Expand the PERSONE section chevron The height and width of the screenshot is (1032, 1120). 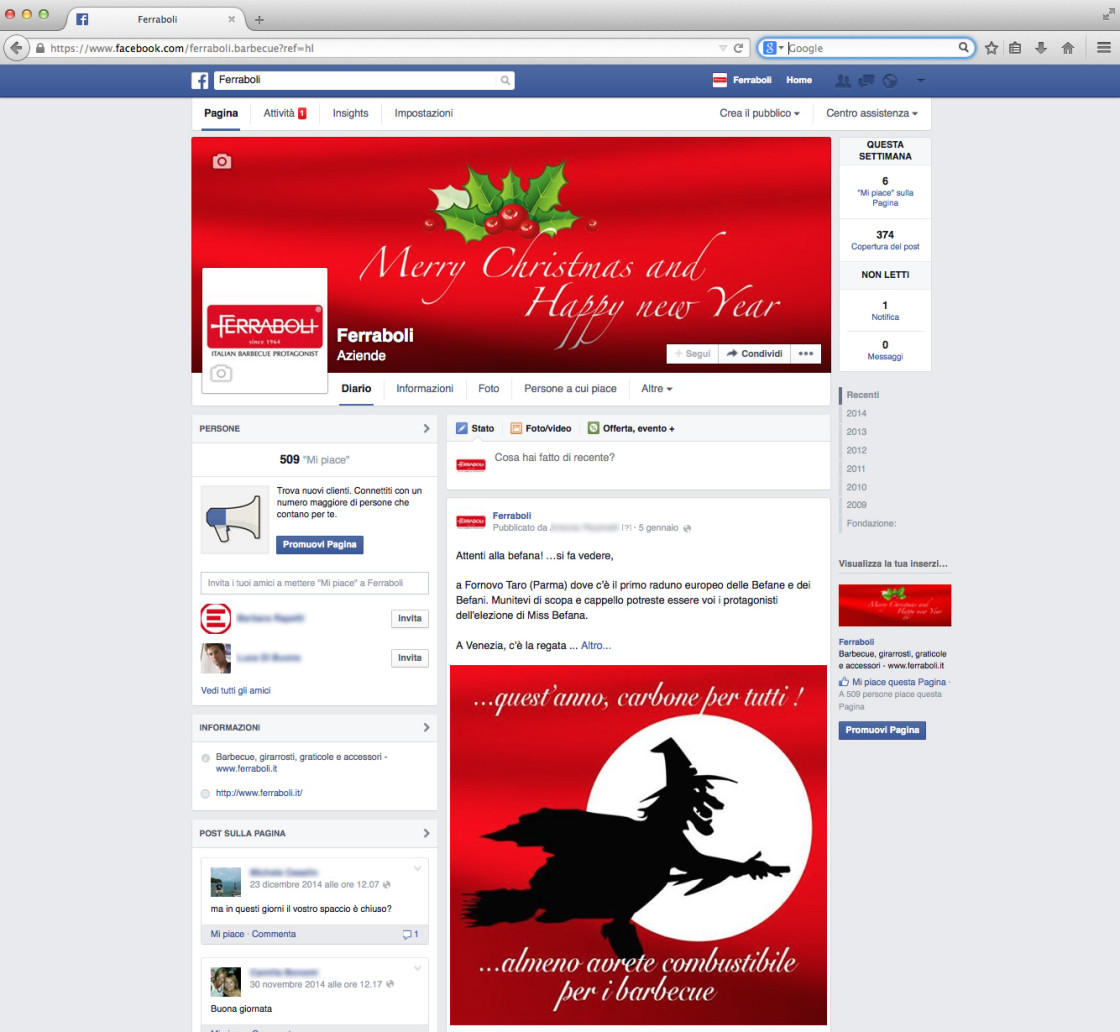(x=426, y=429)
